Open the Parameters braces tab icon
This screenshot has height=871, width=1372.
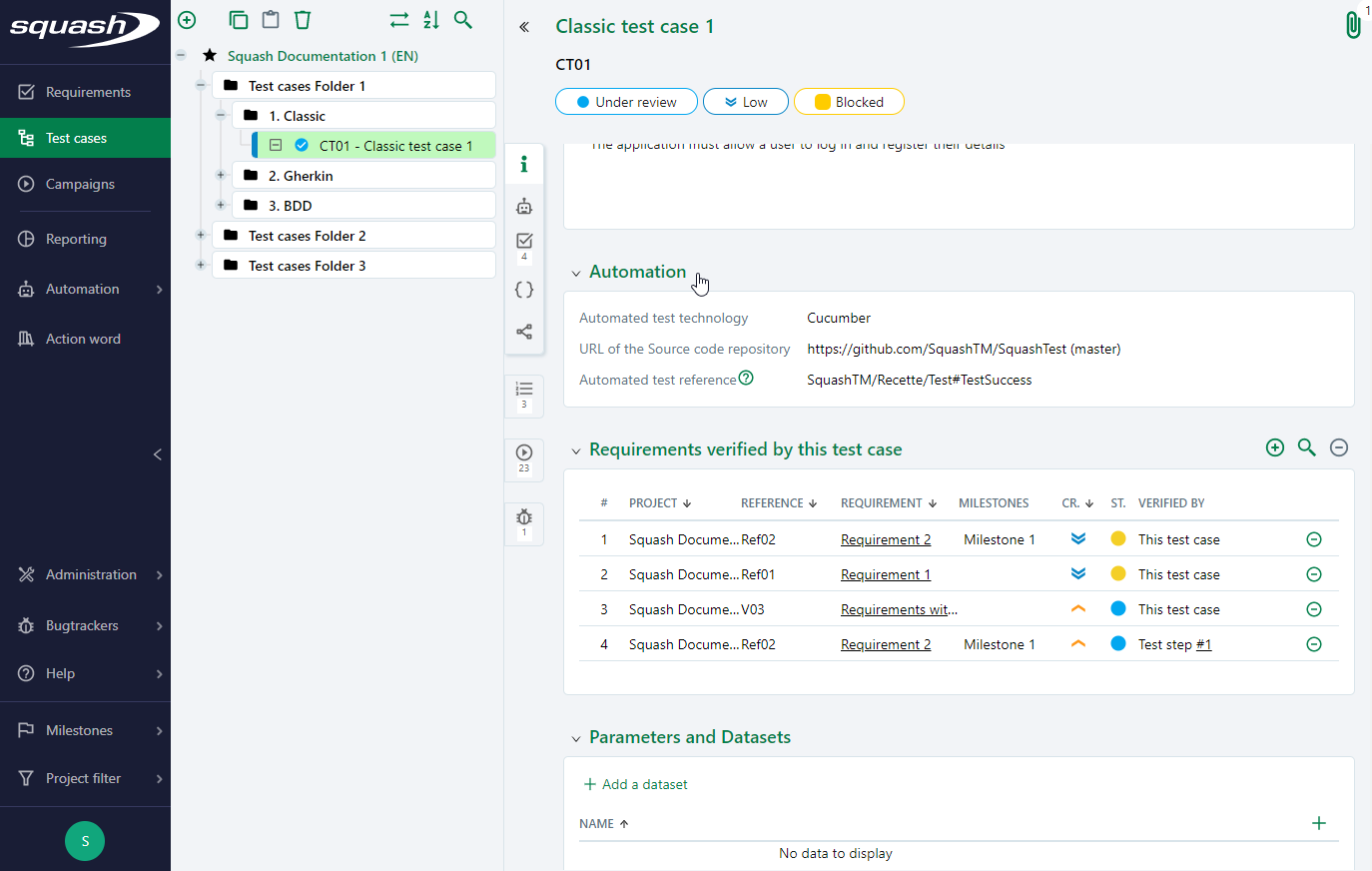click(x=524, y=289)
